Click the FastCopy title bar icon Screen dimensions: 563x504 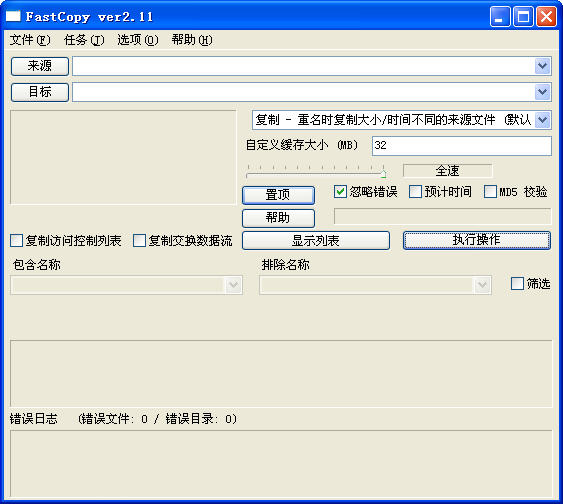(x=13, y=16)
